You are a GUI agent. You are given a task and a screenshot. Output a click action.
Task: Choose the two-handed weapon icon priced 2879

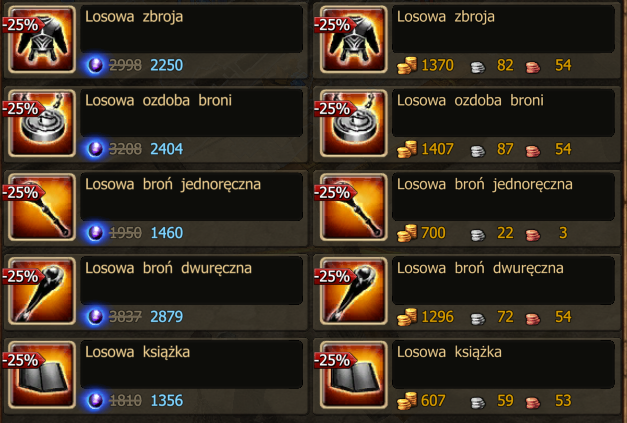click(42, 291)
